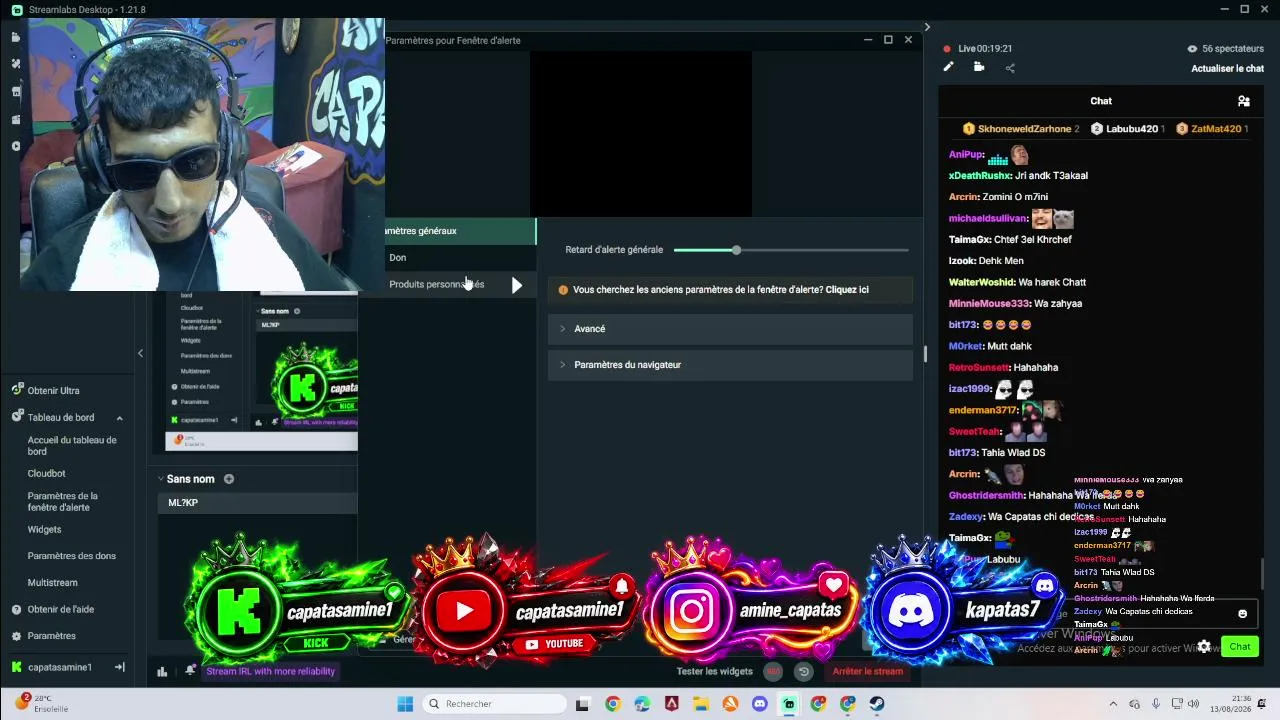Open Paramètres des dons in the sidebar
Screen dimensions: 1280x720
71,556
